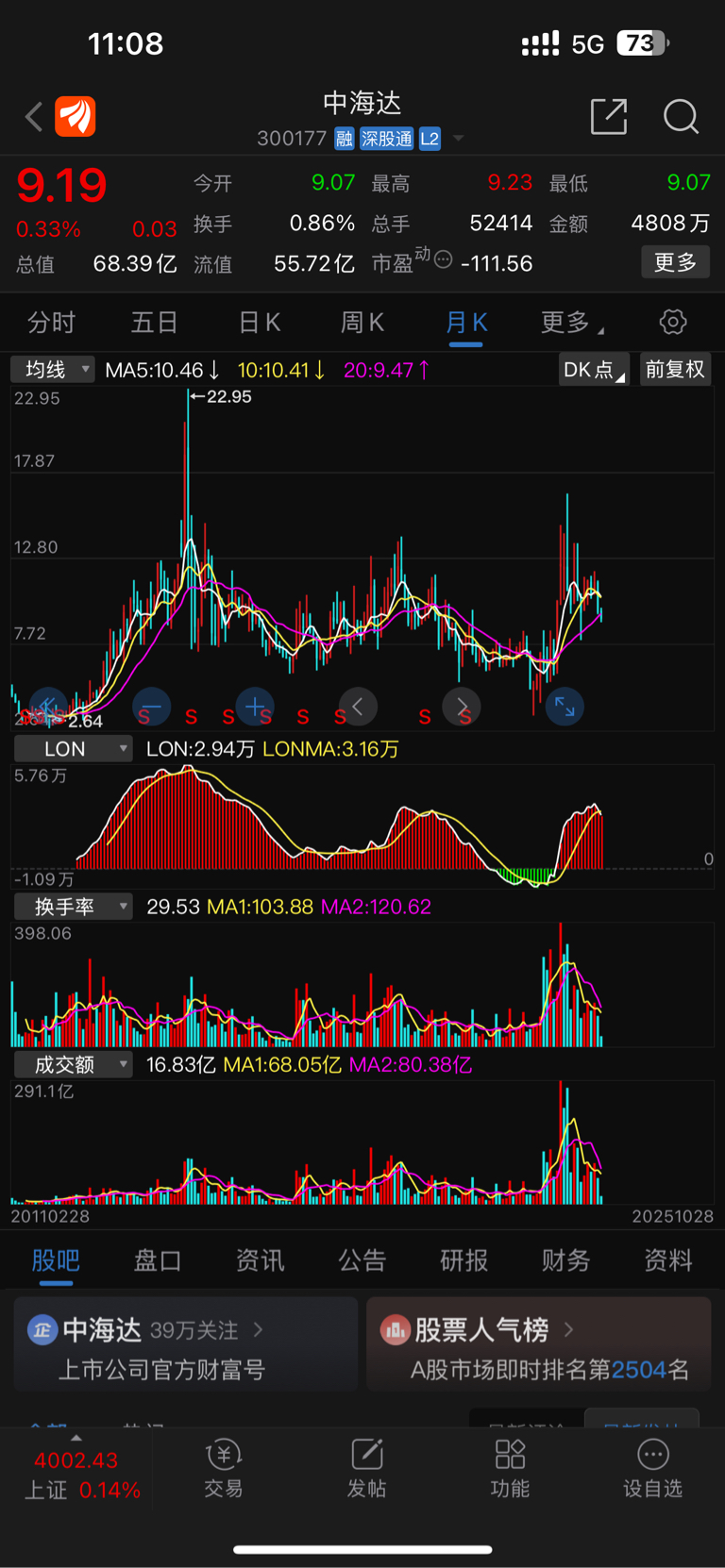Image resolution: width=725 pixels, height=1568 pixels.
Task: Open chevron next to 股票人气榜
Action: click(568, 1329)
